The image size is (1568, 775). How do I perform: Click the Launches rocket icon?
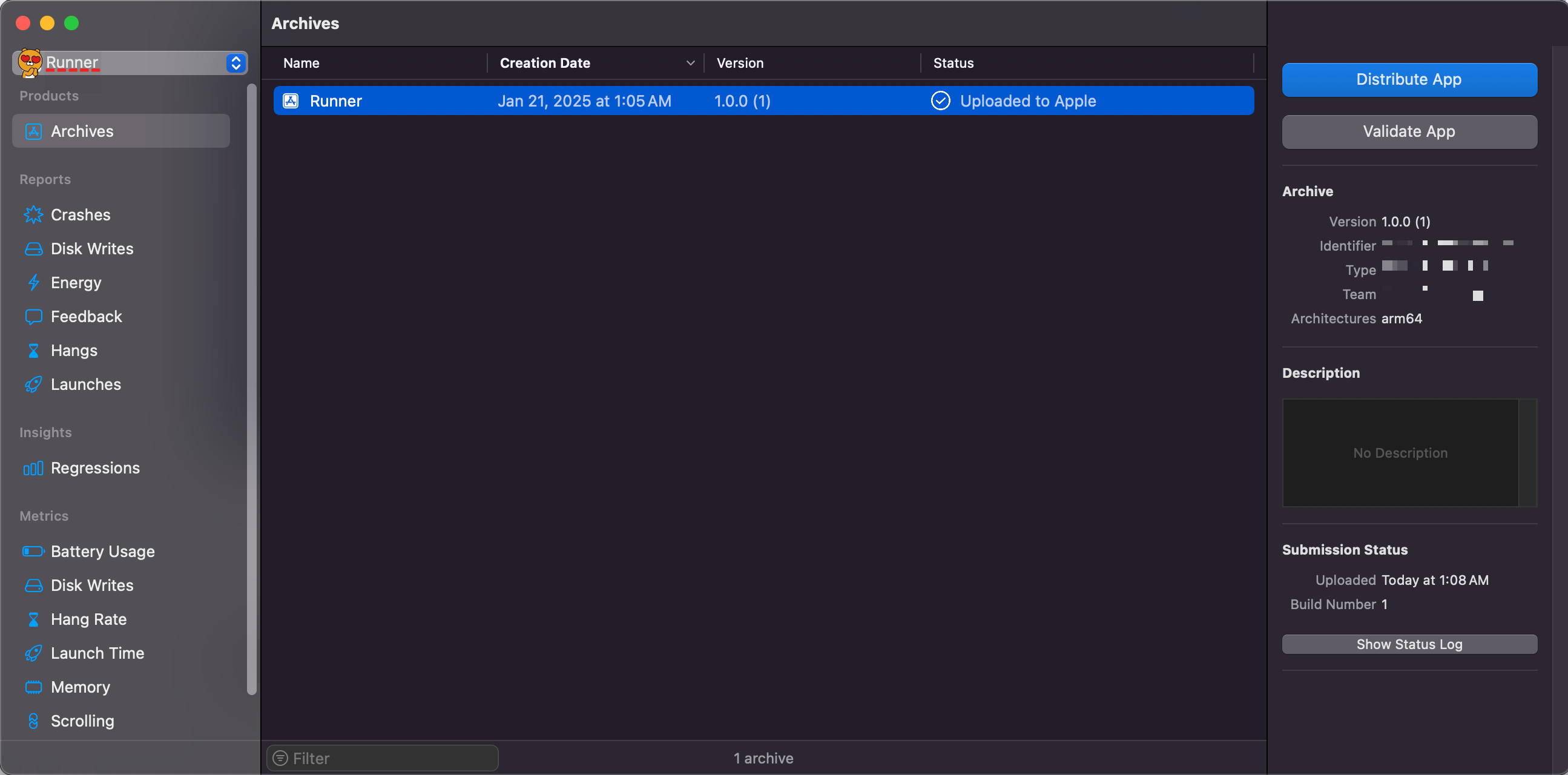pyautogui.click(x=33, y=384)
